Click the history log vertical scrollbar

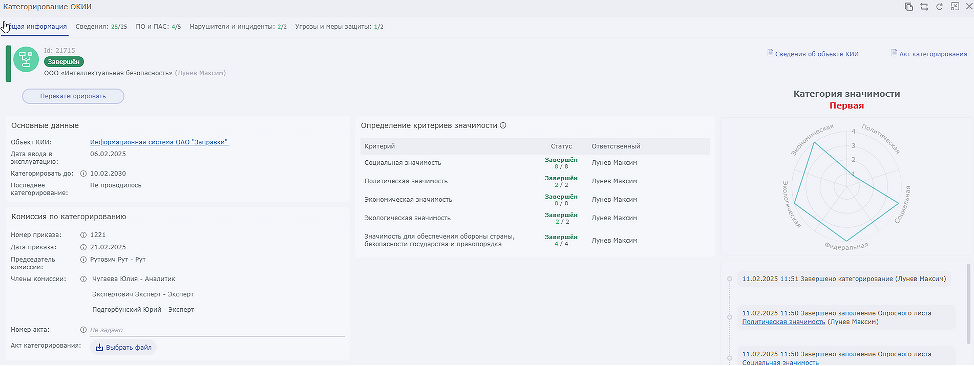(968, 303)
